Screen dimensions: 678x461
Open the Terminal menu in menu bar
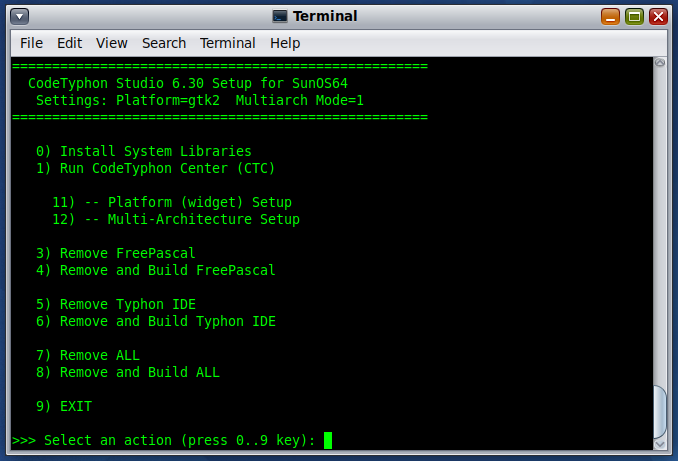pos(228,43)
